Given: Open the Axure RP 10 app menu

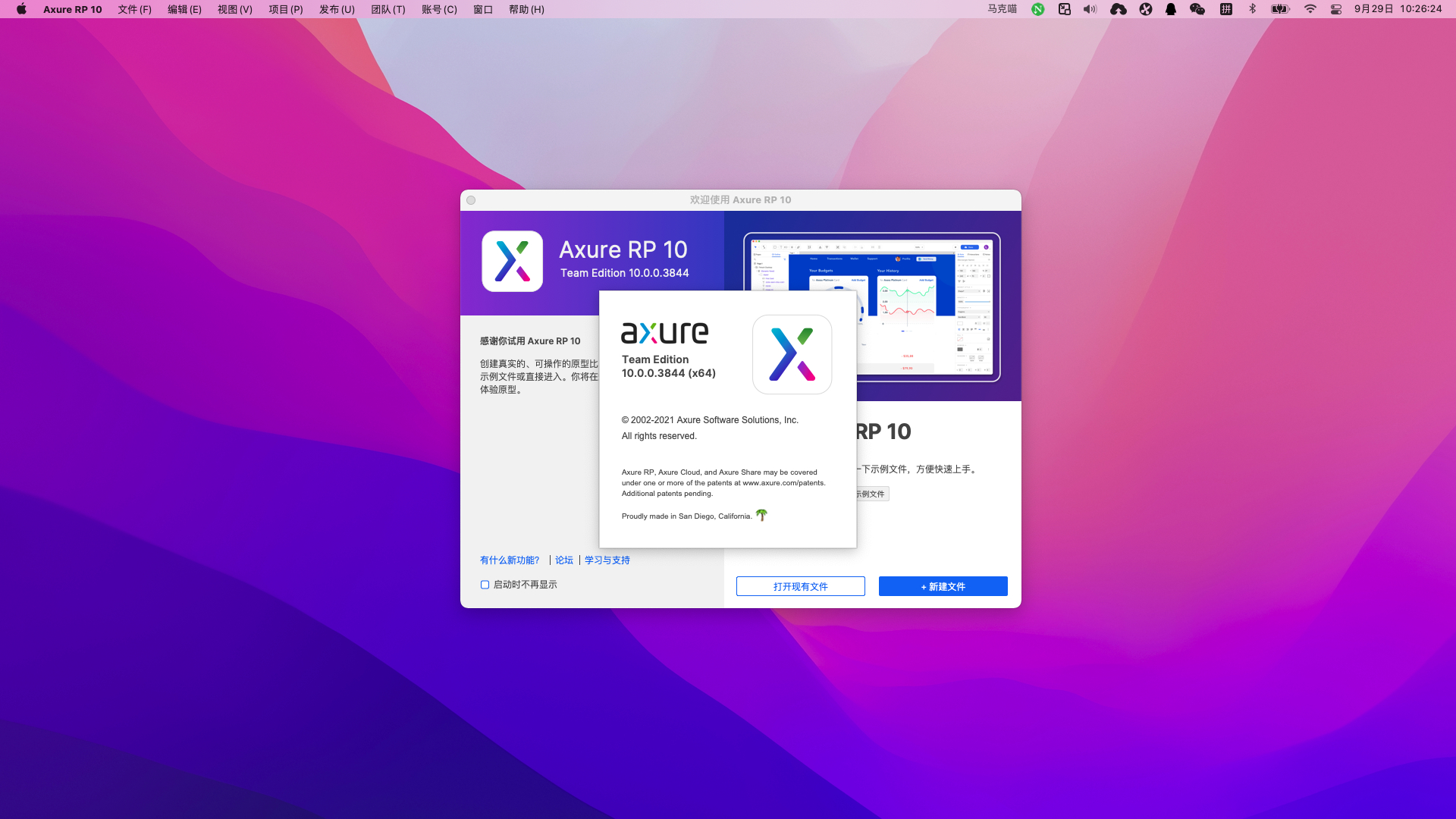Looking at the screenshot, I should point(73,9).
